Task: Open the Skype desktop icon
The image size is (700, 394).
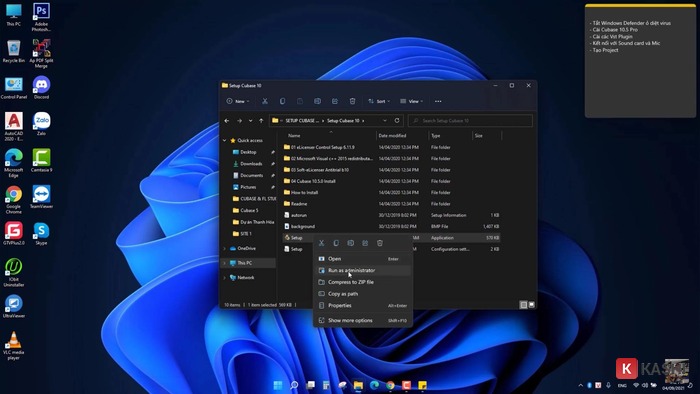Action: point(41,234)
